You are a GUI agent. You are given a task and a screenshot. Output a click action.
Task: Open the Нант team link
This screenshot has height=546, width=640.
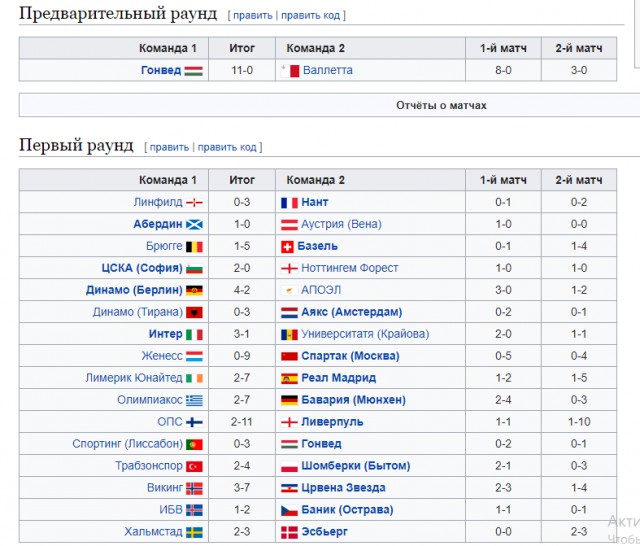pos(315,202)
